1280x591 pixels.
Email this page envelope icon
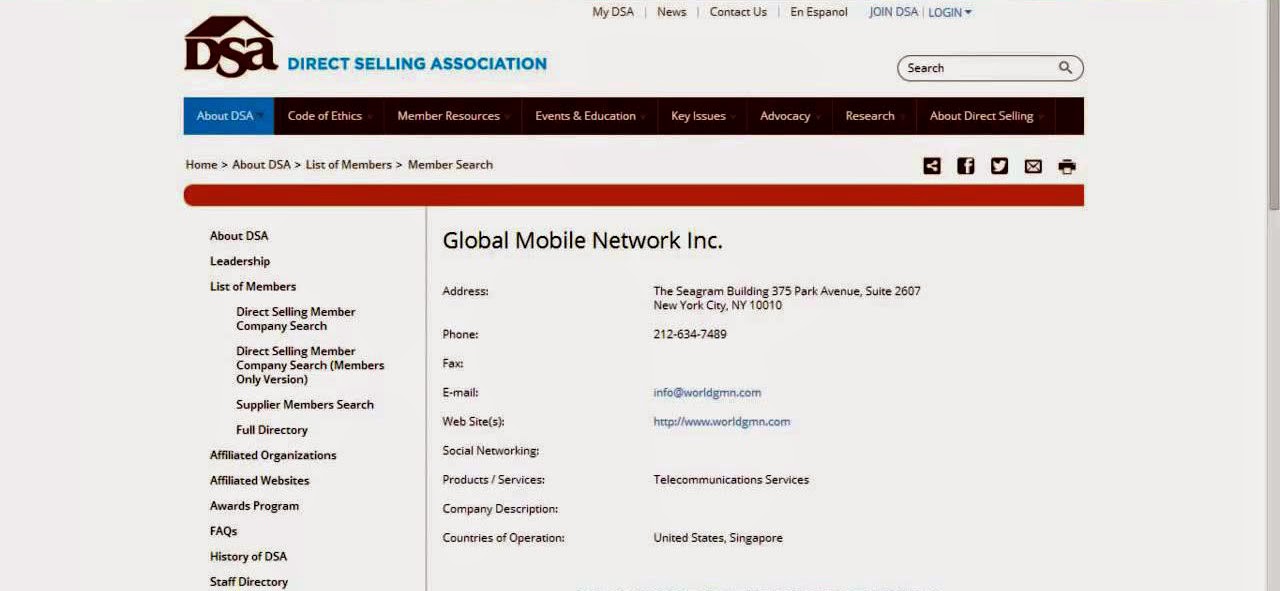coord(1033,167)
